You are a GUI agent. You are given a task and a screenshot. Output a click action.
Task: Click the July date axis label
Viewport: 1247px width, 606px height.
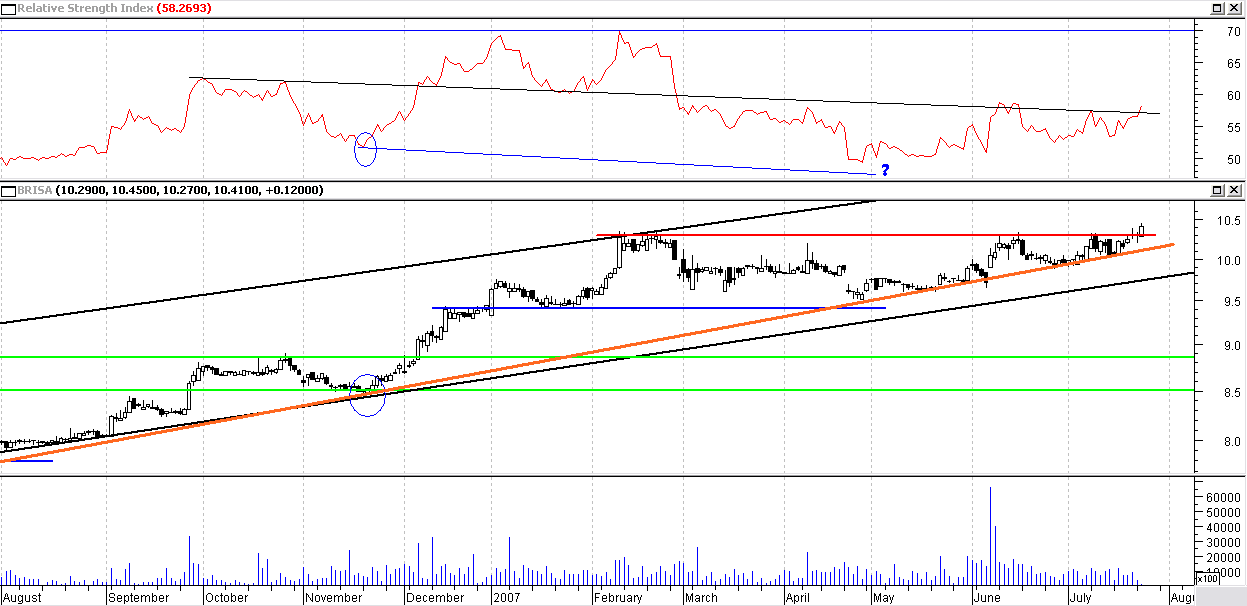click(x=1082, y=598)
